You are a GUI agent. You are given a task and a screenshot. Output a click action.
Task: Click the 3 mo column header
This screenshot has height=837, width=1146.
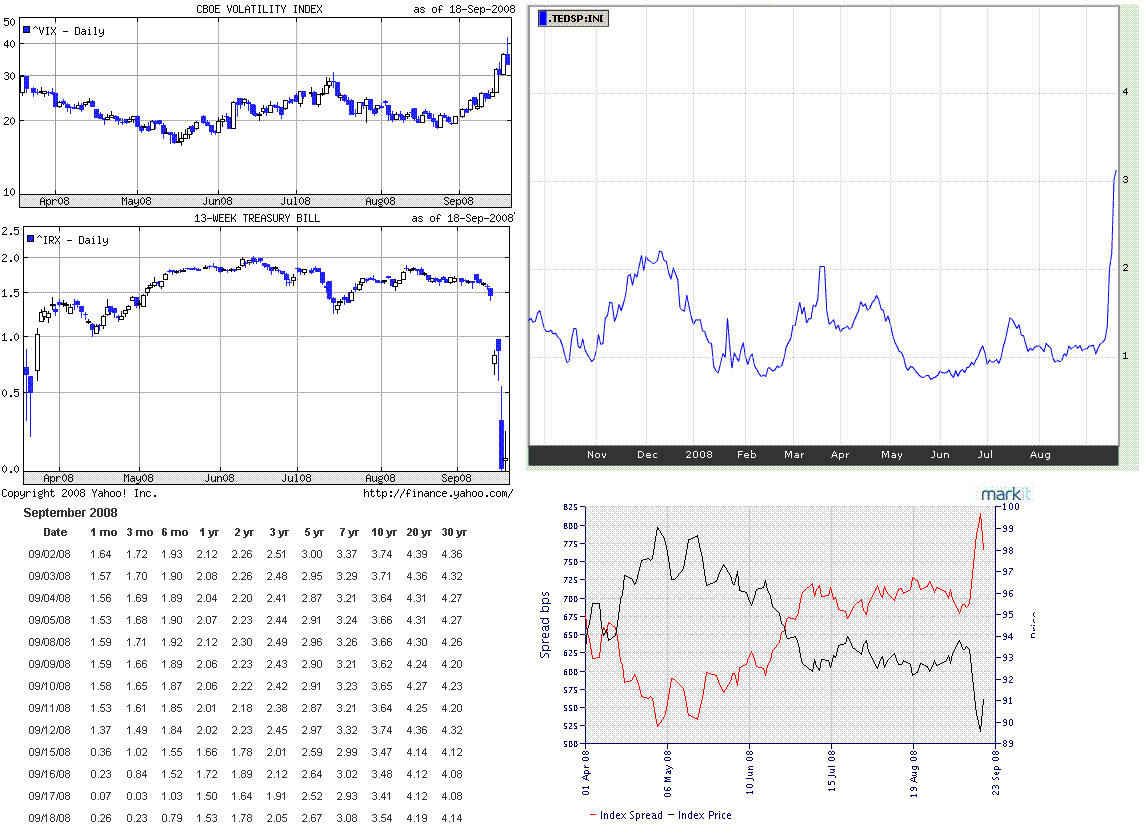140,532
